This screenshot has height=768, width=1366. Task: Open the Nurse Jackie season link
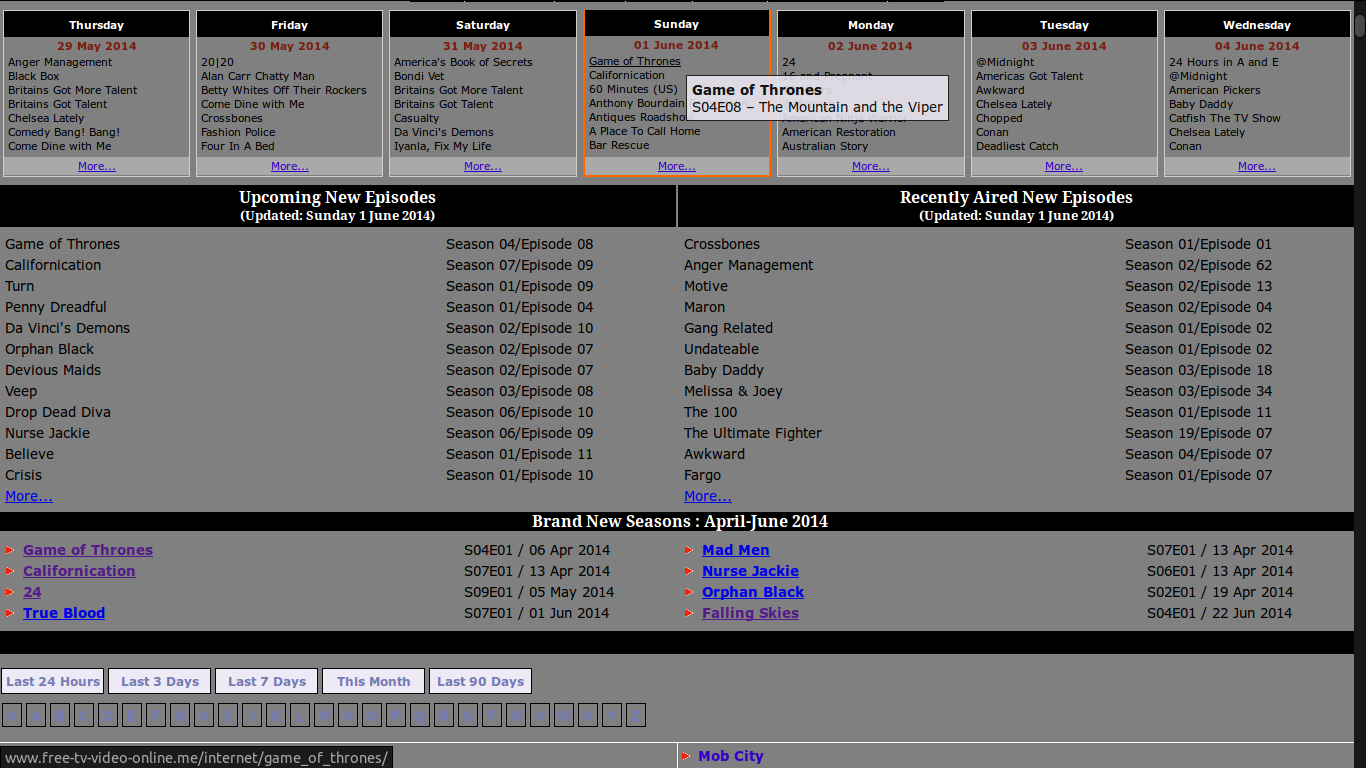(750, 571)
